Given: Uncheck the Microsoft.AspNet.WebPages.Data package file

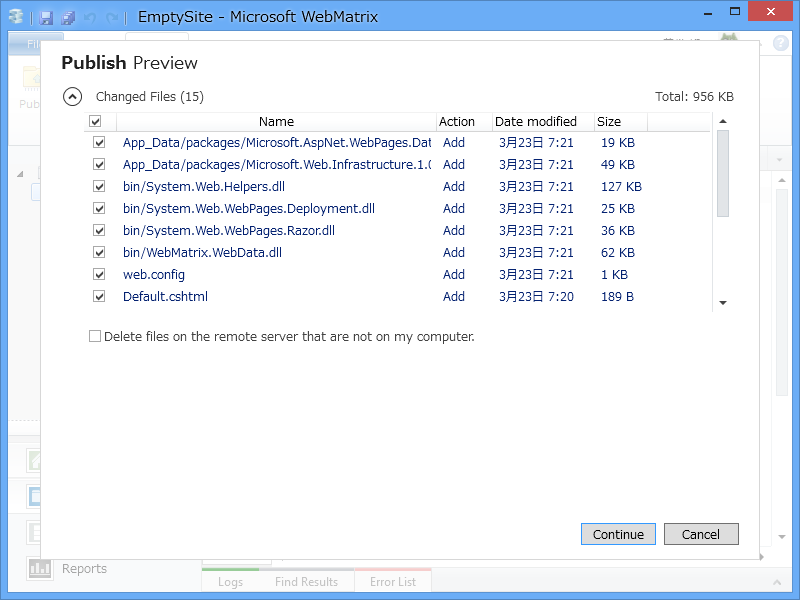Looking at the screenshot, I should [x=99, y=142].
